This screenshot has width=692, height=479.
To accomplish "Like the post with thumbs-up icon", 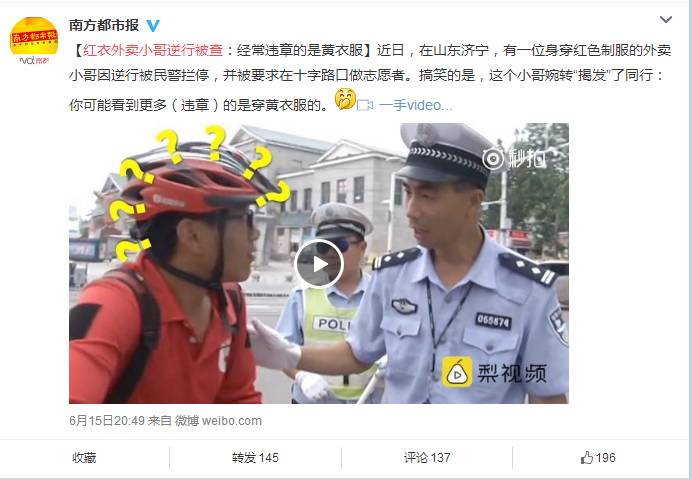I will tap(587, 458).
